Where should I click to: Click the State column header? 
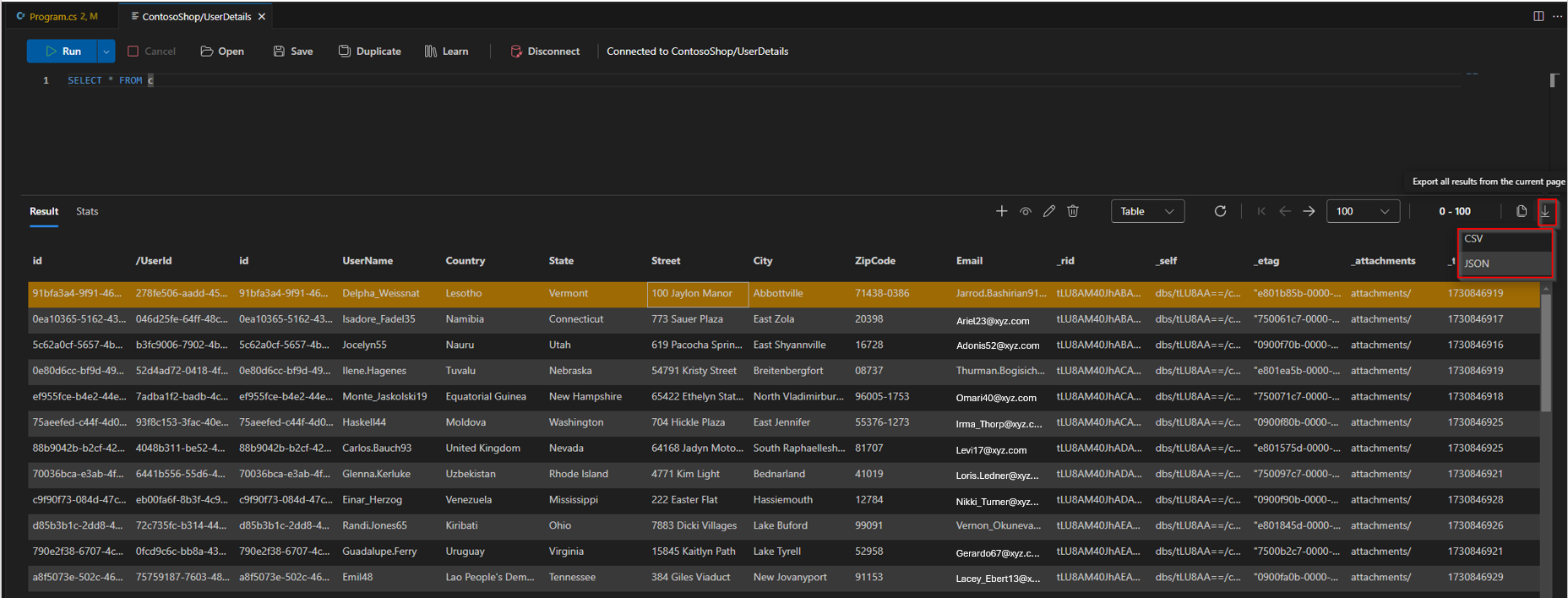click(x=561, y=261)
